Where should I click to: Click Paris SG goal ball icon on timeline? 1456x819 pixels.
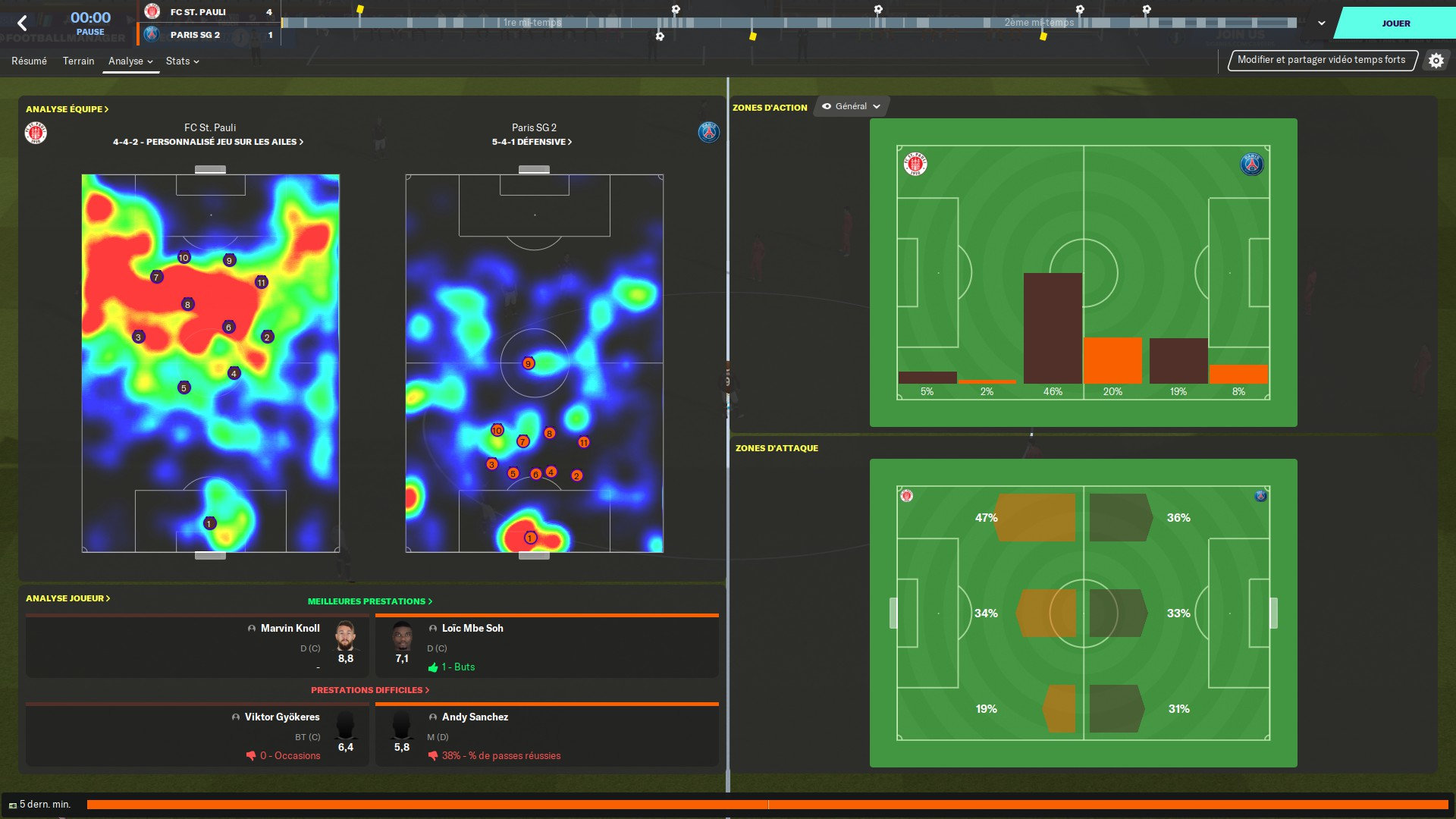(x=660, y=36)
